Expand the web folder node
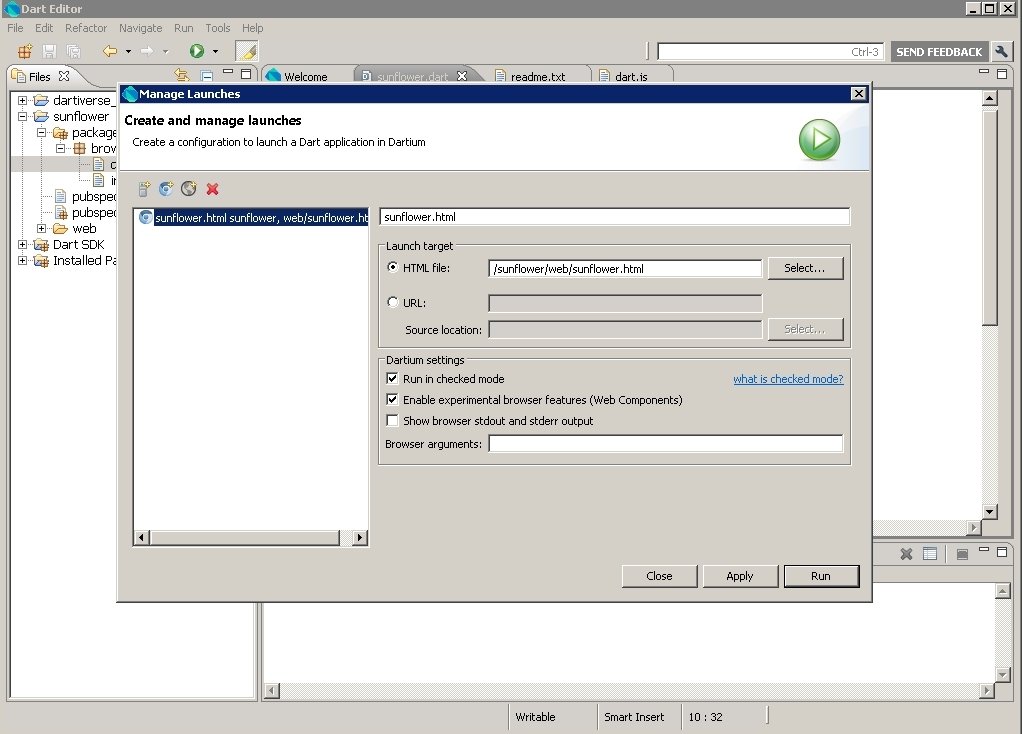The height and width of the screenshot is (734, 1022). pyautogui.click(x=41, y=229)
